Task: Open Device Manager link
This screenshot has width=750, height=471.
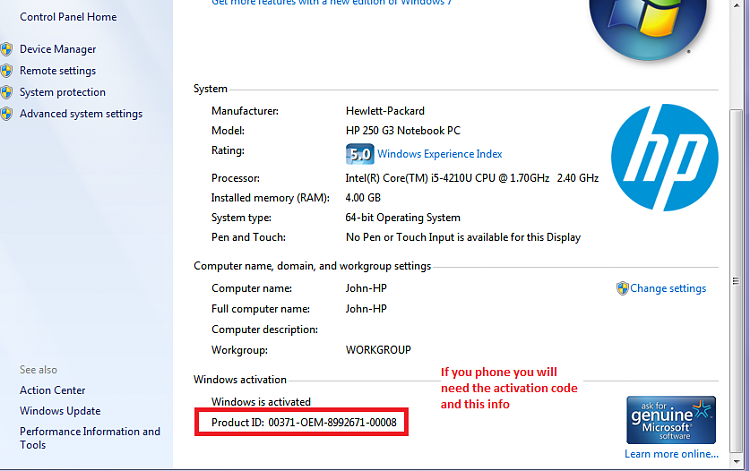Action: [58, 49]
